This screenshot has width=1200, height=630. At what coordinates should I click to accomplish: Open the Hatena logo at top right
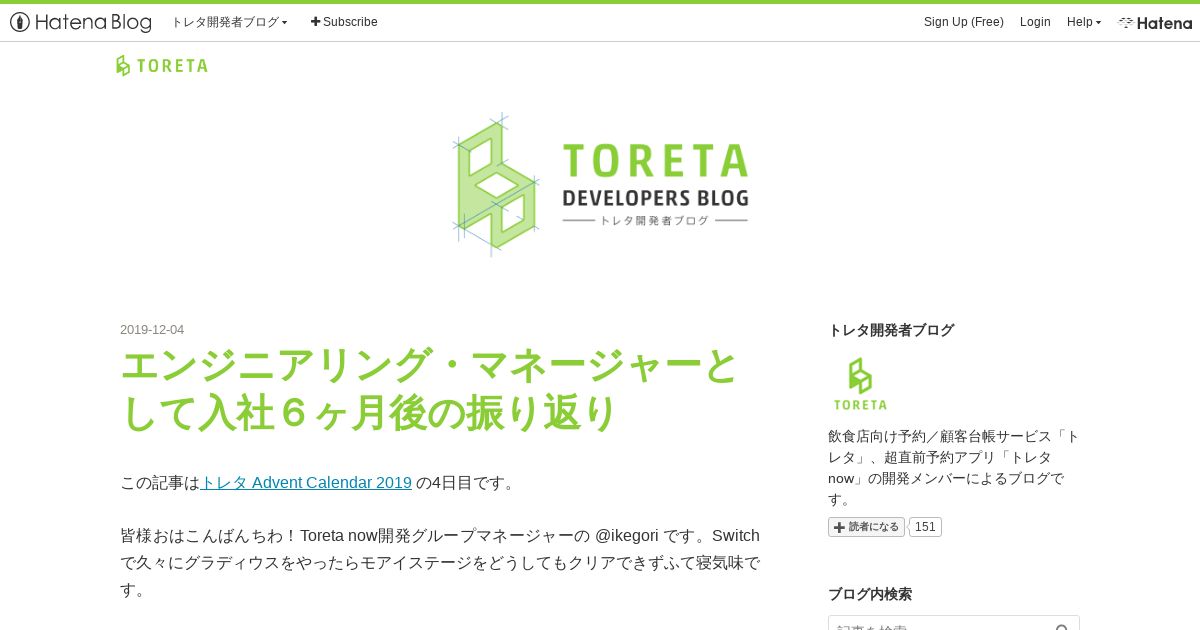(x=1155, y=22)
